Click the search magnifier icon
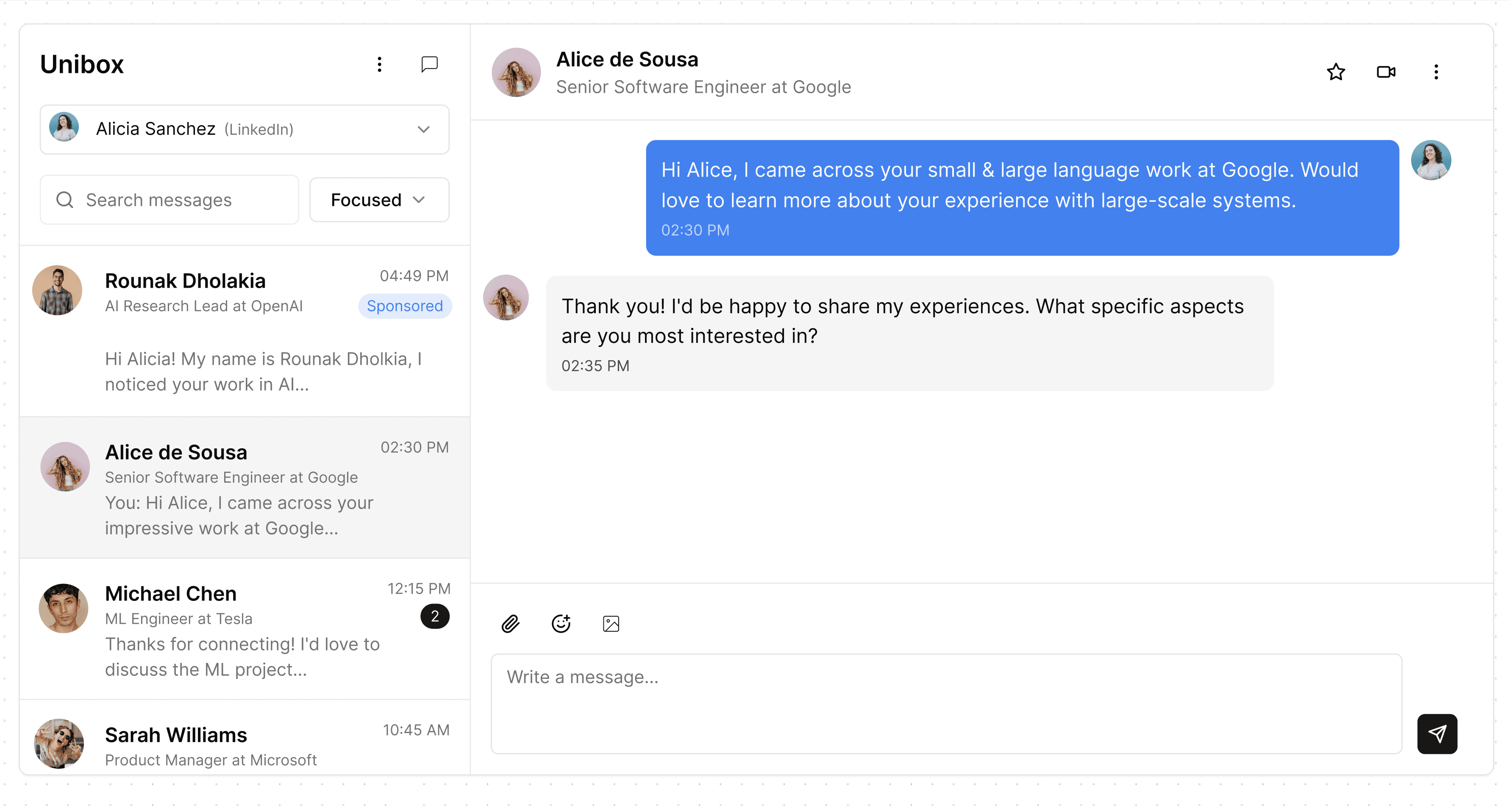Screen dimensions: 1512x806 (65, 200)
